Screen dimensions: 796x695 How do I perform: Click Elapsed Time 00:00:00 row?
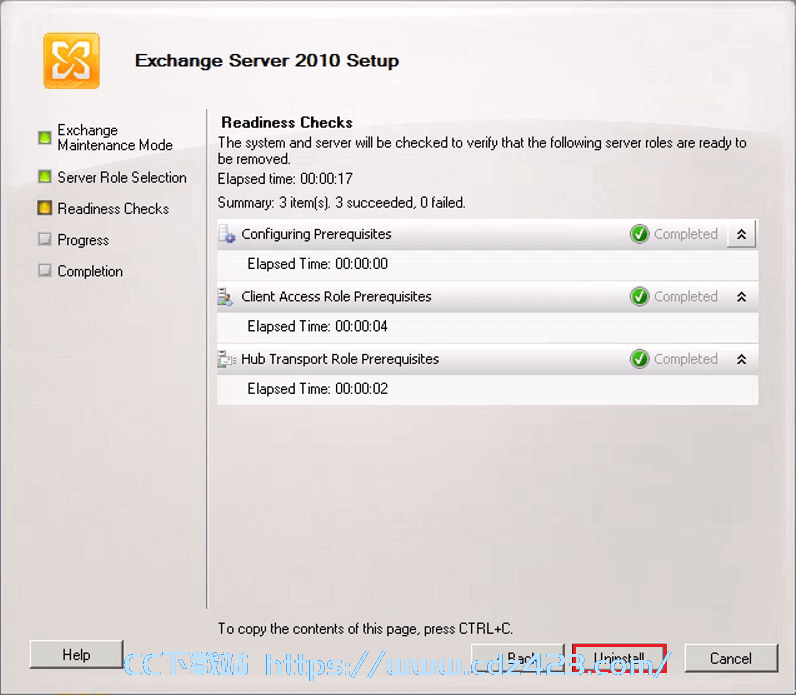tap(488, 264)
